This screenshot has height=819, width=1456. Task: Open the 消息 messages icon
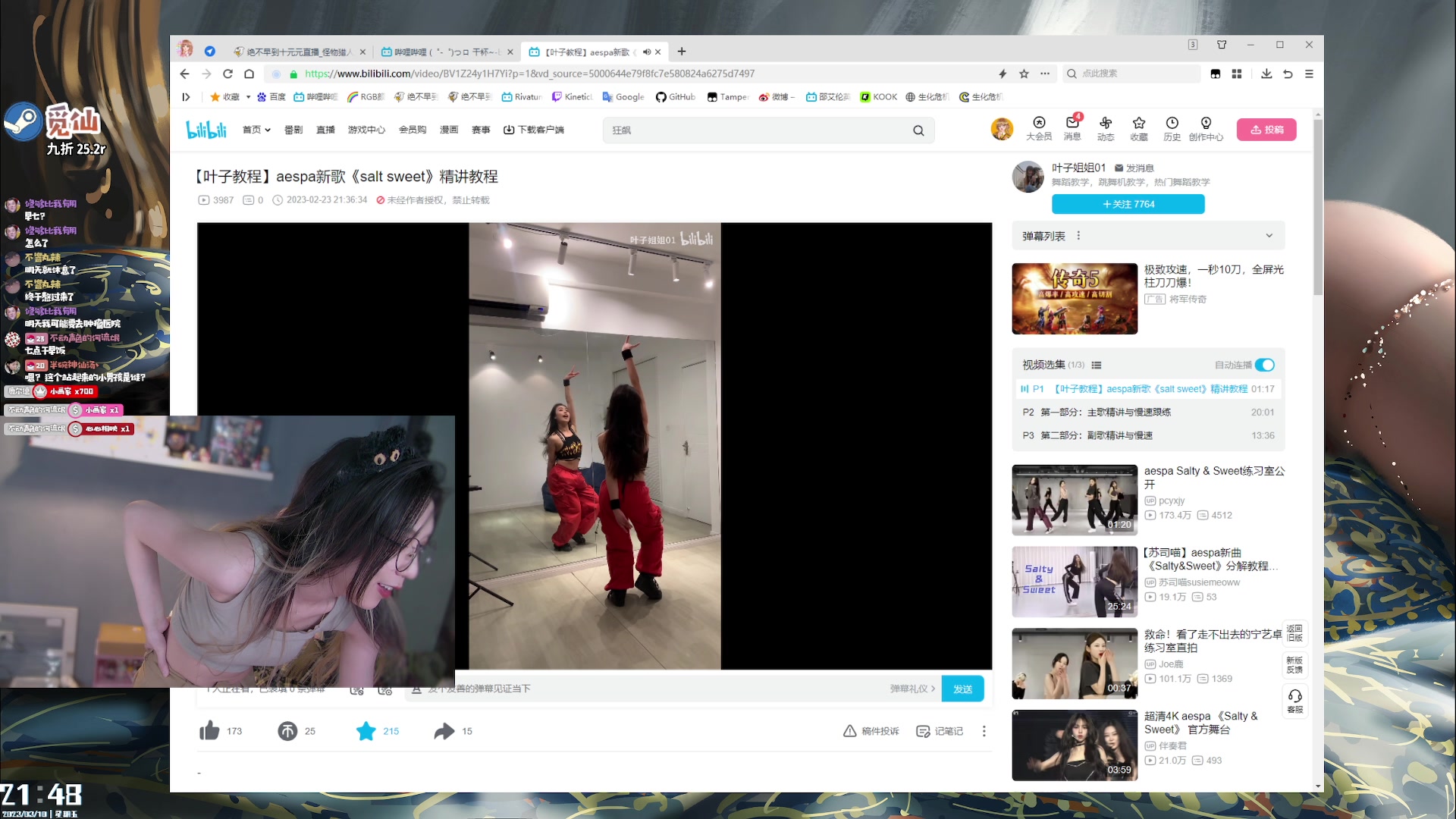tap(1072, 128)
